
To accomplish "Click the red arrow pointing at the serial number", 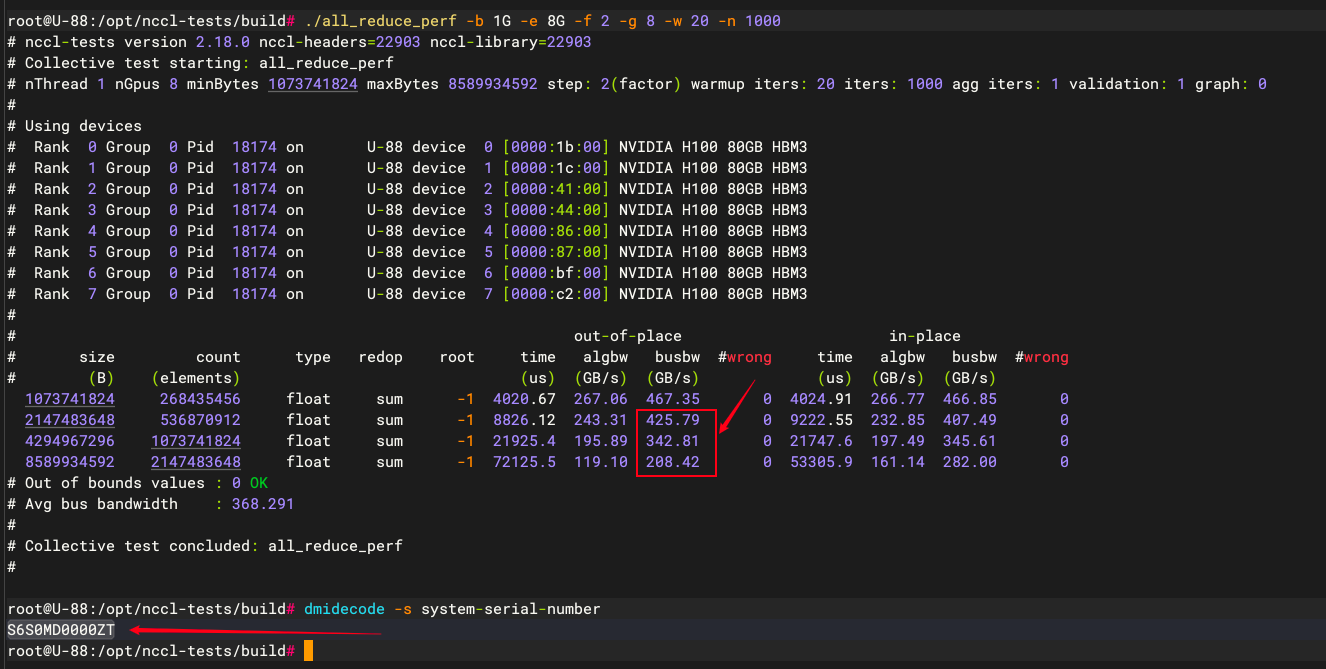I will [x=256, y=631].
